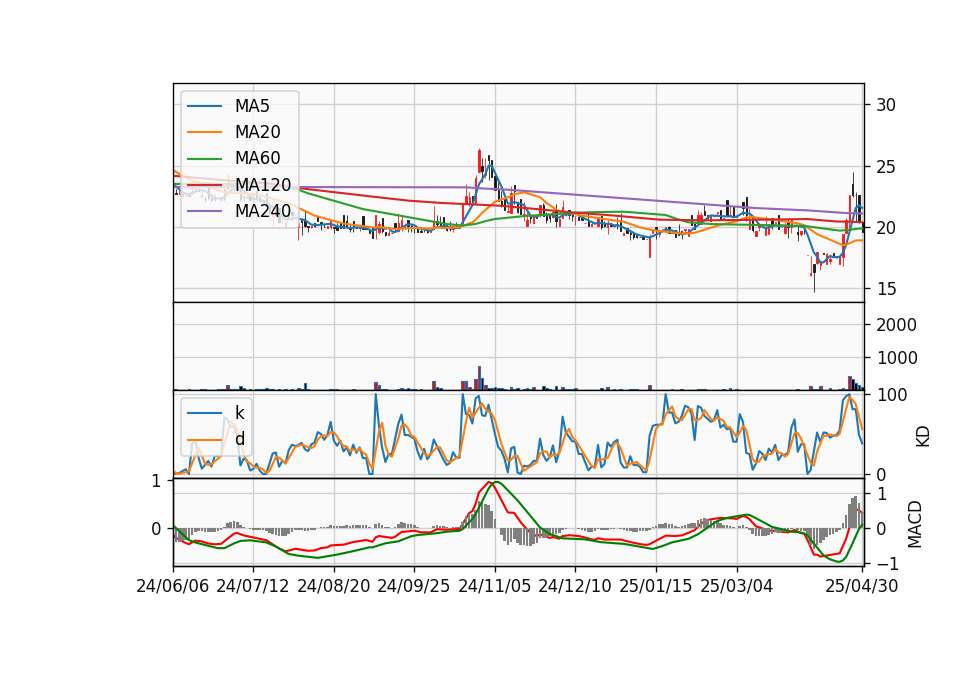Click the 24/06/06 date label
The width and height of the screenshot is (960, 690).
coord(173,586)
